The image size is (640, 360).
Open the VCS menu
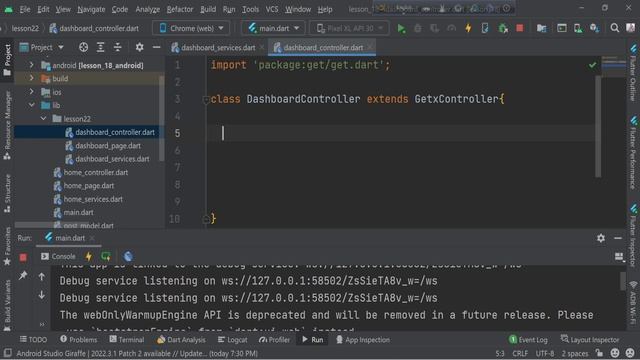tap(272, 9)
